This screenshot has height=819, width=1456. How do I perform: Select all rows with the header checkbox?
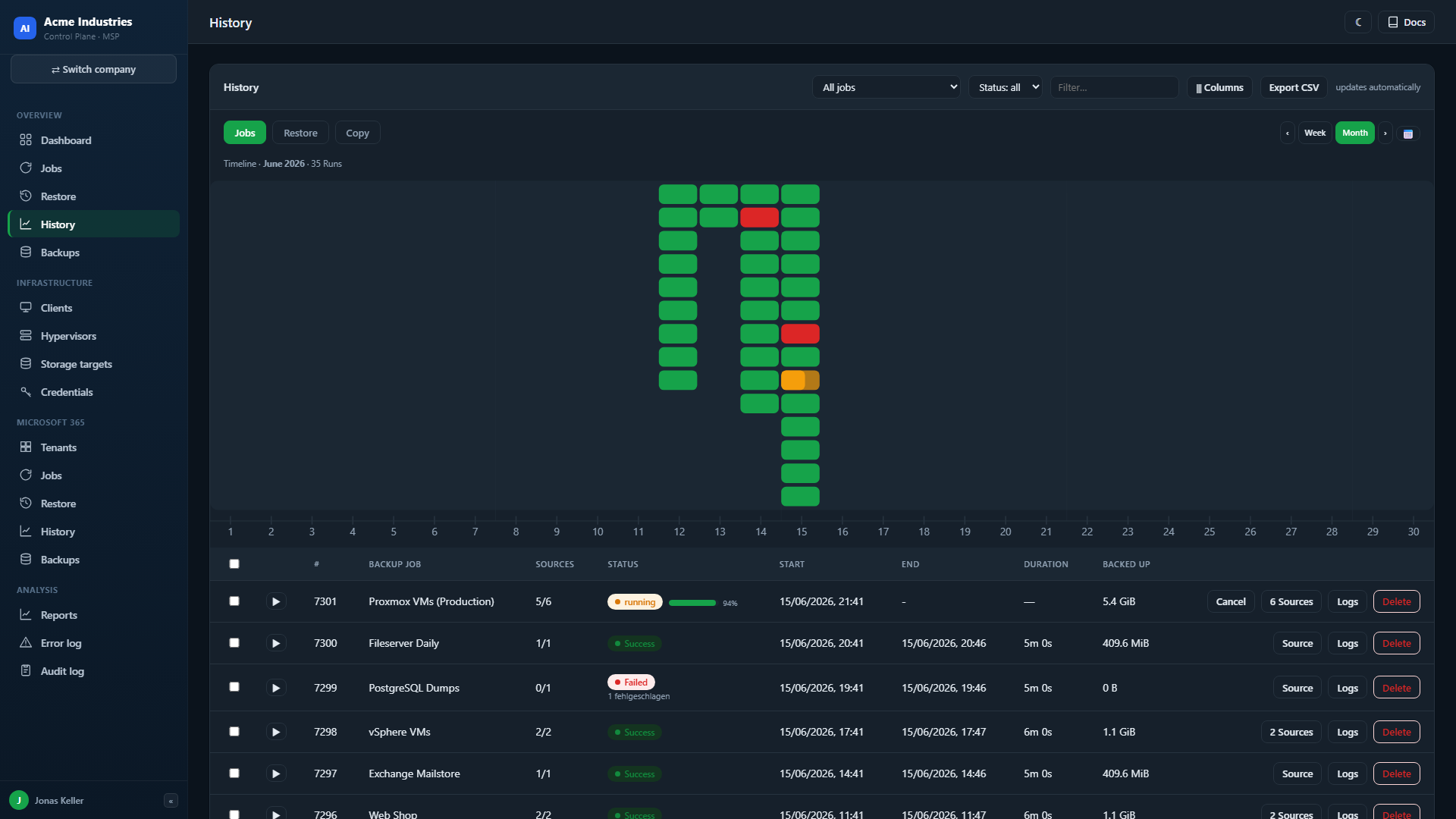pos(234,564)
